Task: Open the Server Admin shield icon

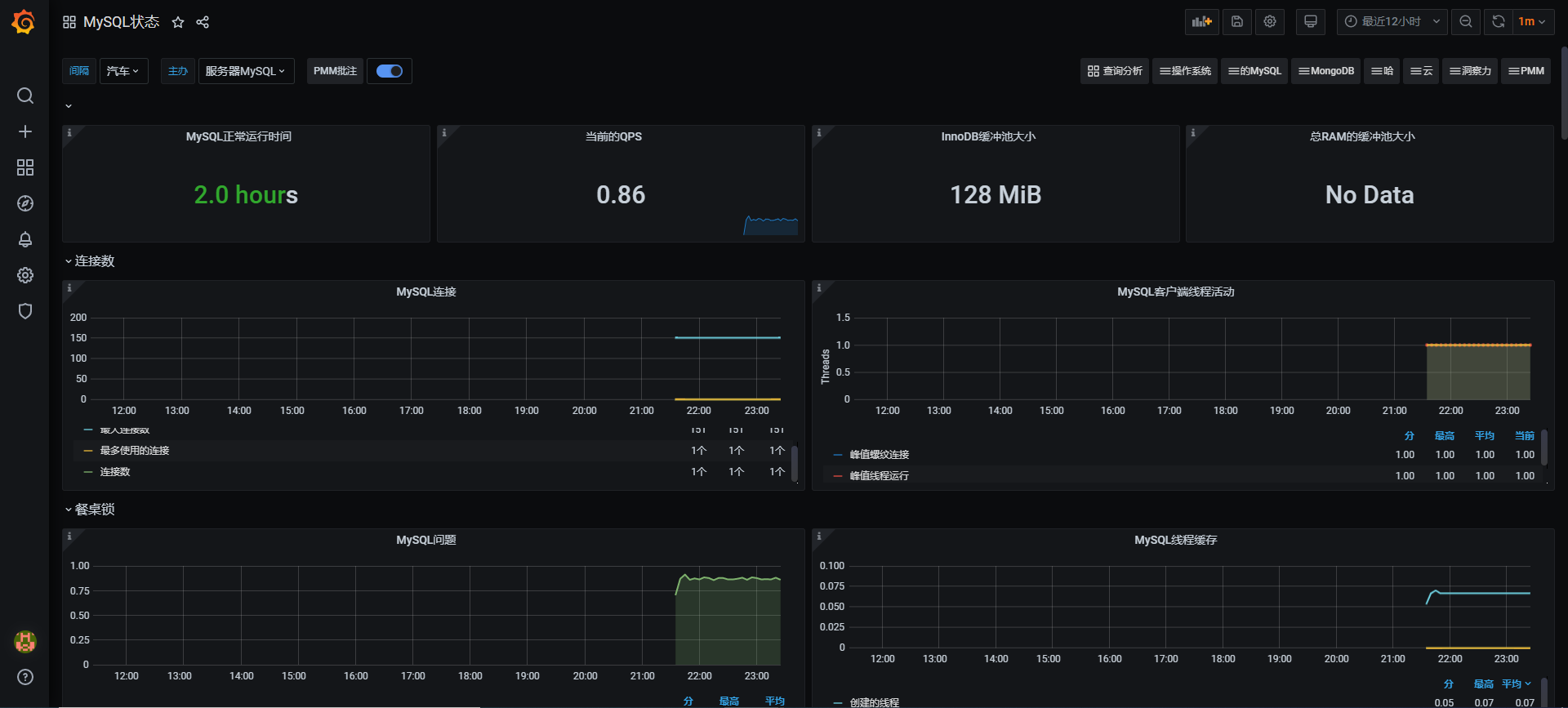Action: pos(25,311)
